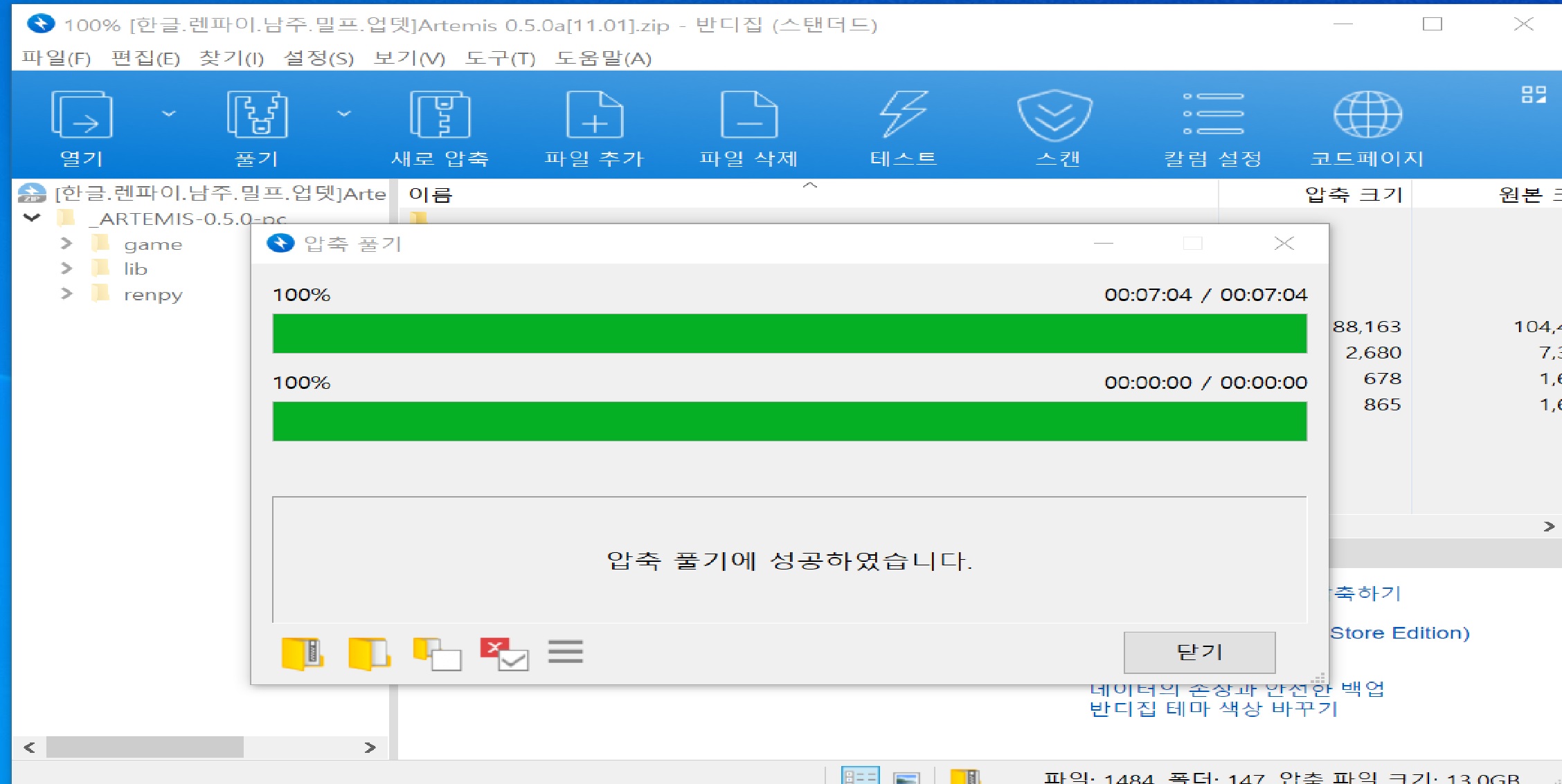The image size is (1562, 784).
Task: Expand the lib folder node
Action: coord(66,268)
